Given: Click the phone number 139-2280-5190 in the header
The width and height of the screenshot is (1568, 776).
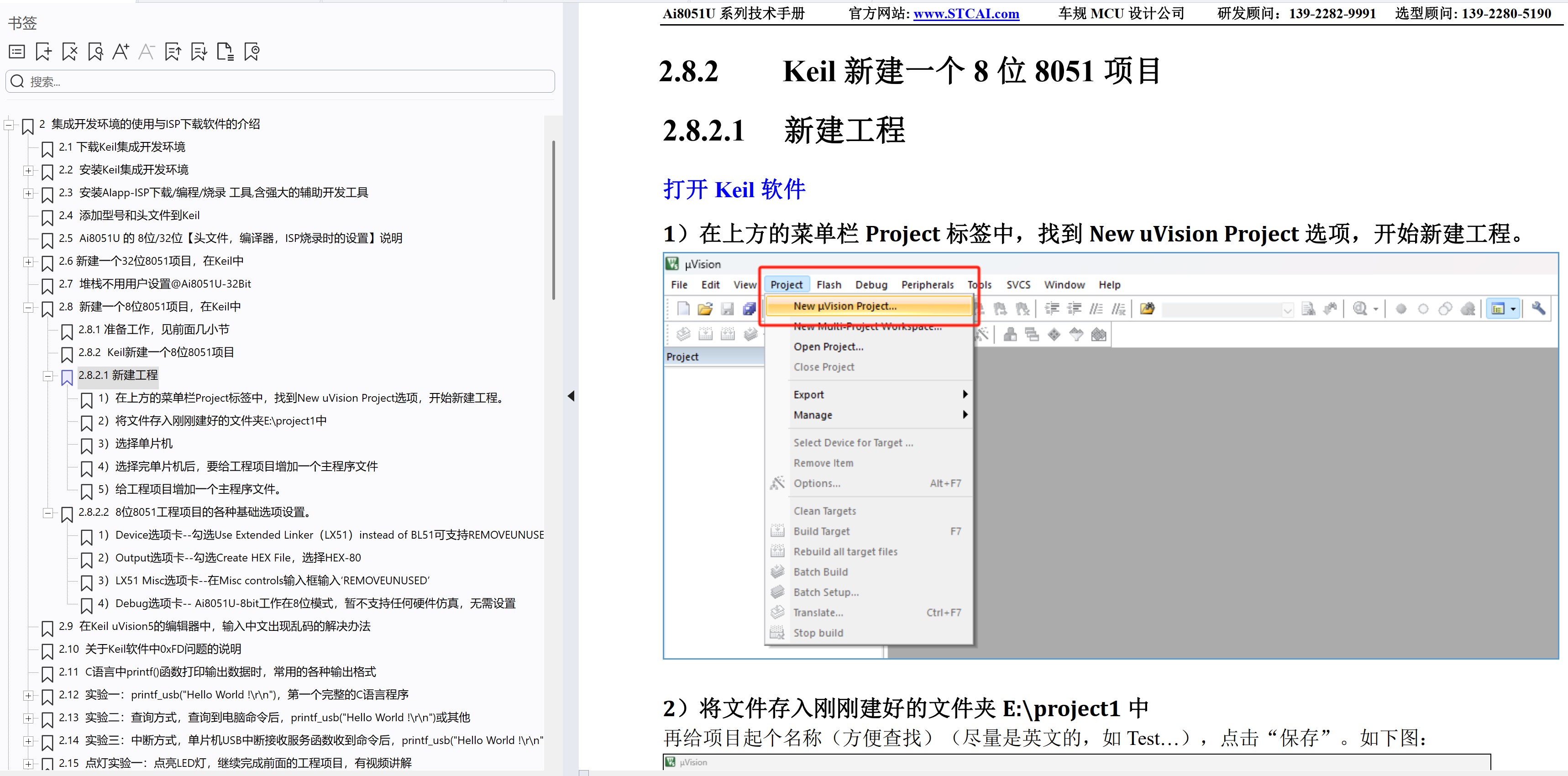Looking at the screenshot, I should pyautogui.click(x=1506, y=13).
